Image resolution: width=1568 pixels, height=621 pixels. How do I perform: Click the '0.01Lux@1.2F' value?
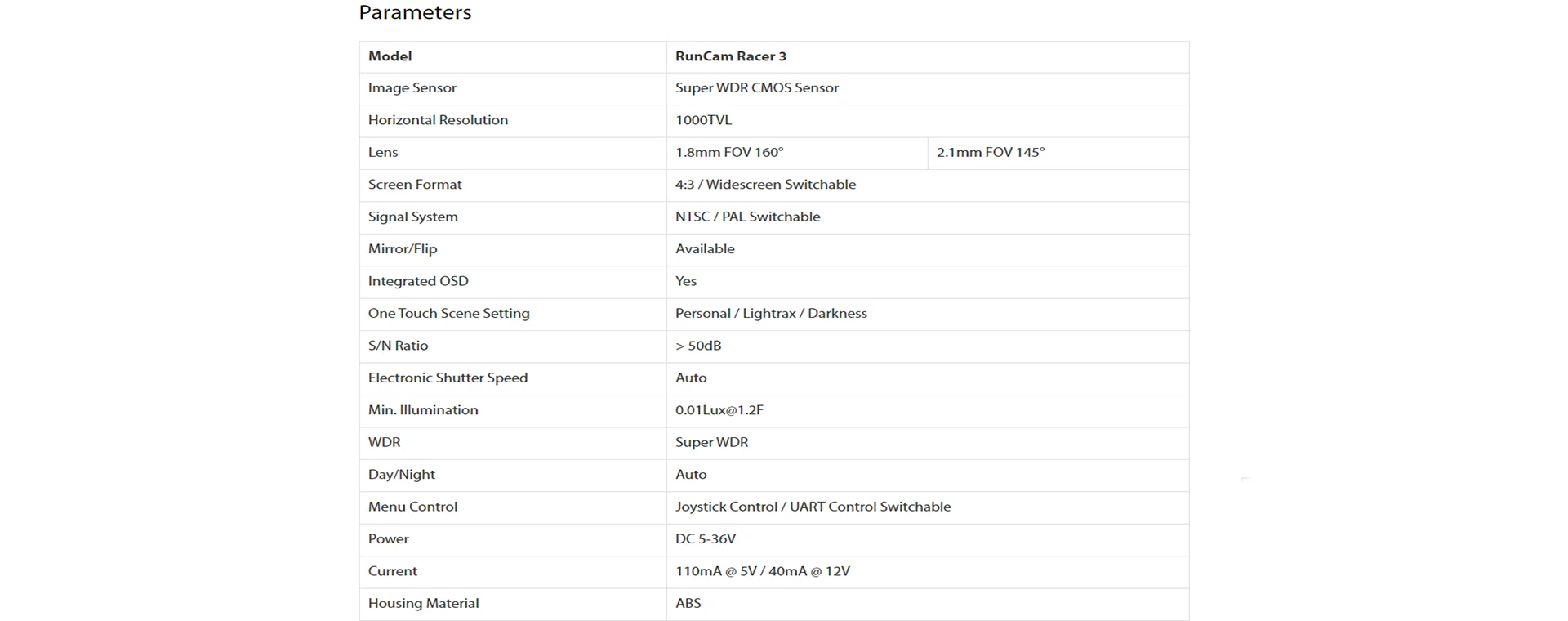(x=719, y=410)
